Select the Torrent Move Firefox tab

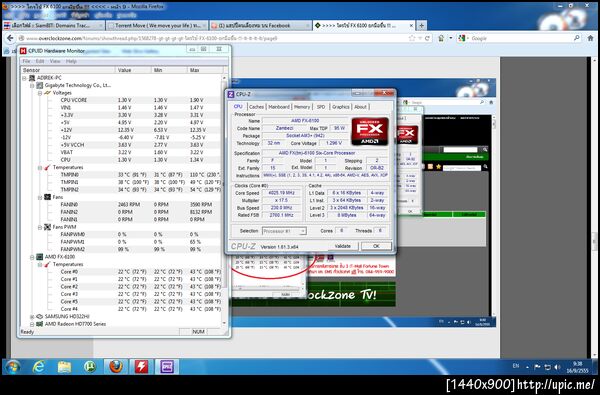(x=157, y=26)
